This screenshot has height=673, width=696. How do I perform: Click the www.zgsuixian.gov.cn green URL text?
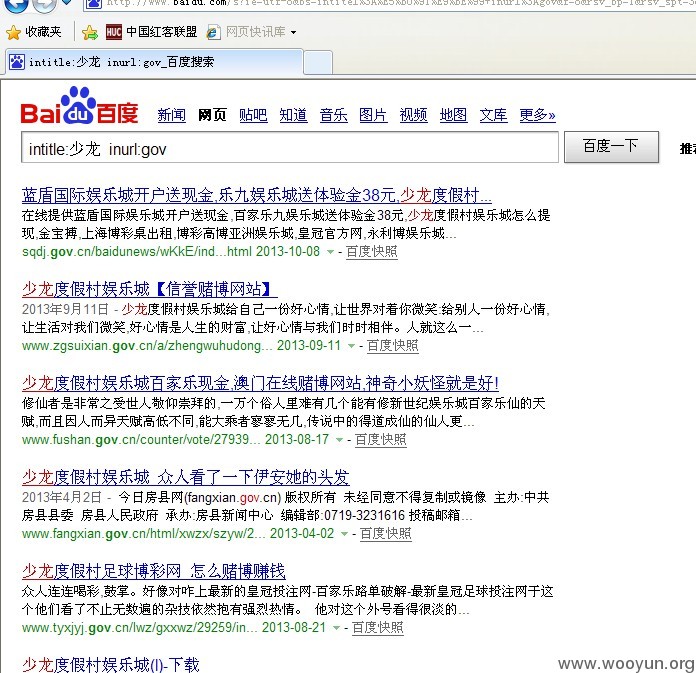(x=147, y=346)
